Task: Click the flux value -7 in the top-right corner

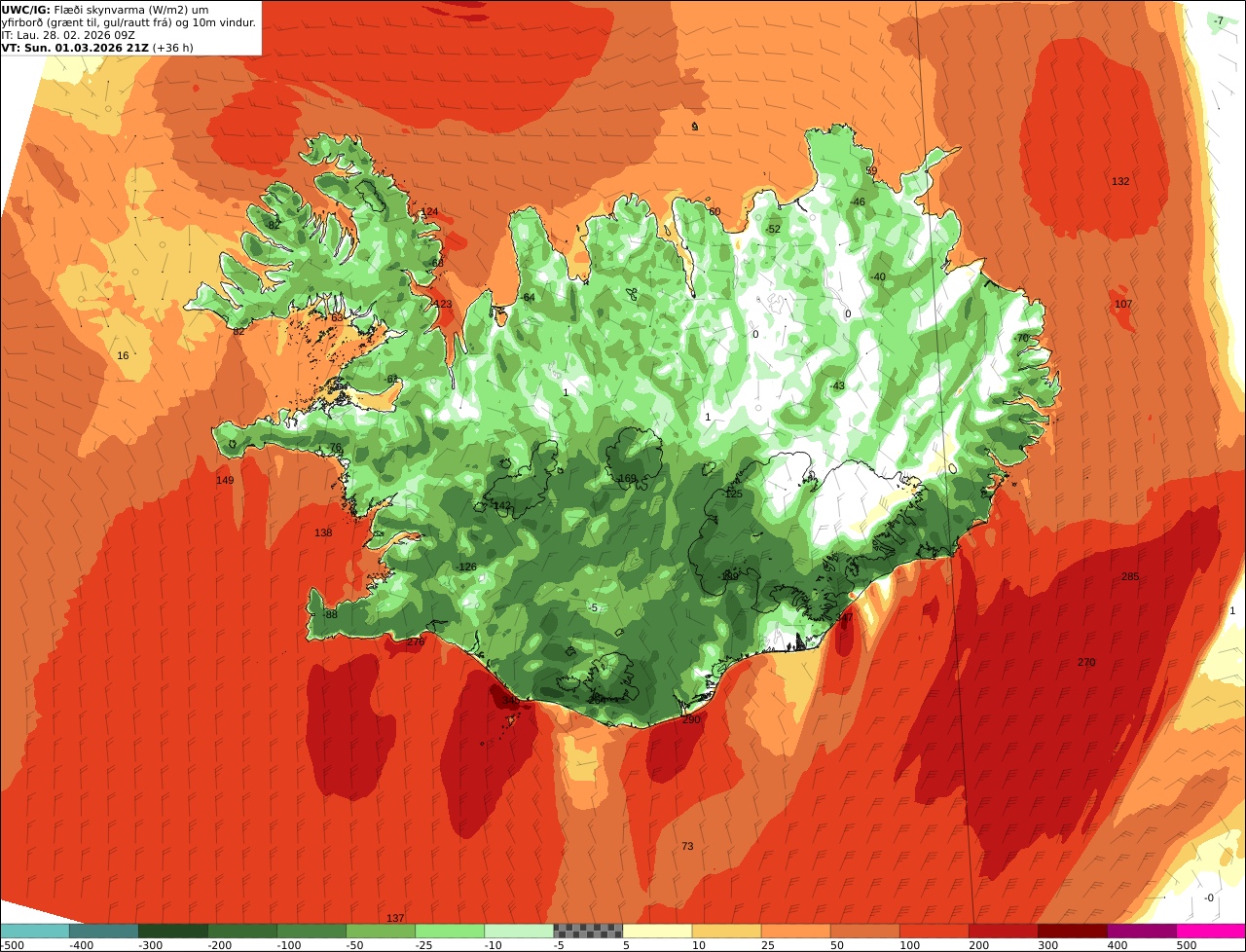Action: click(1218, 20)
